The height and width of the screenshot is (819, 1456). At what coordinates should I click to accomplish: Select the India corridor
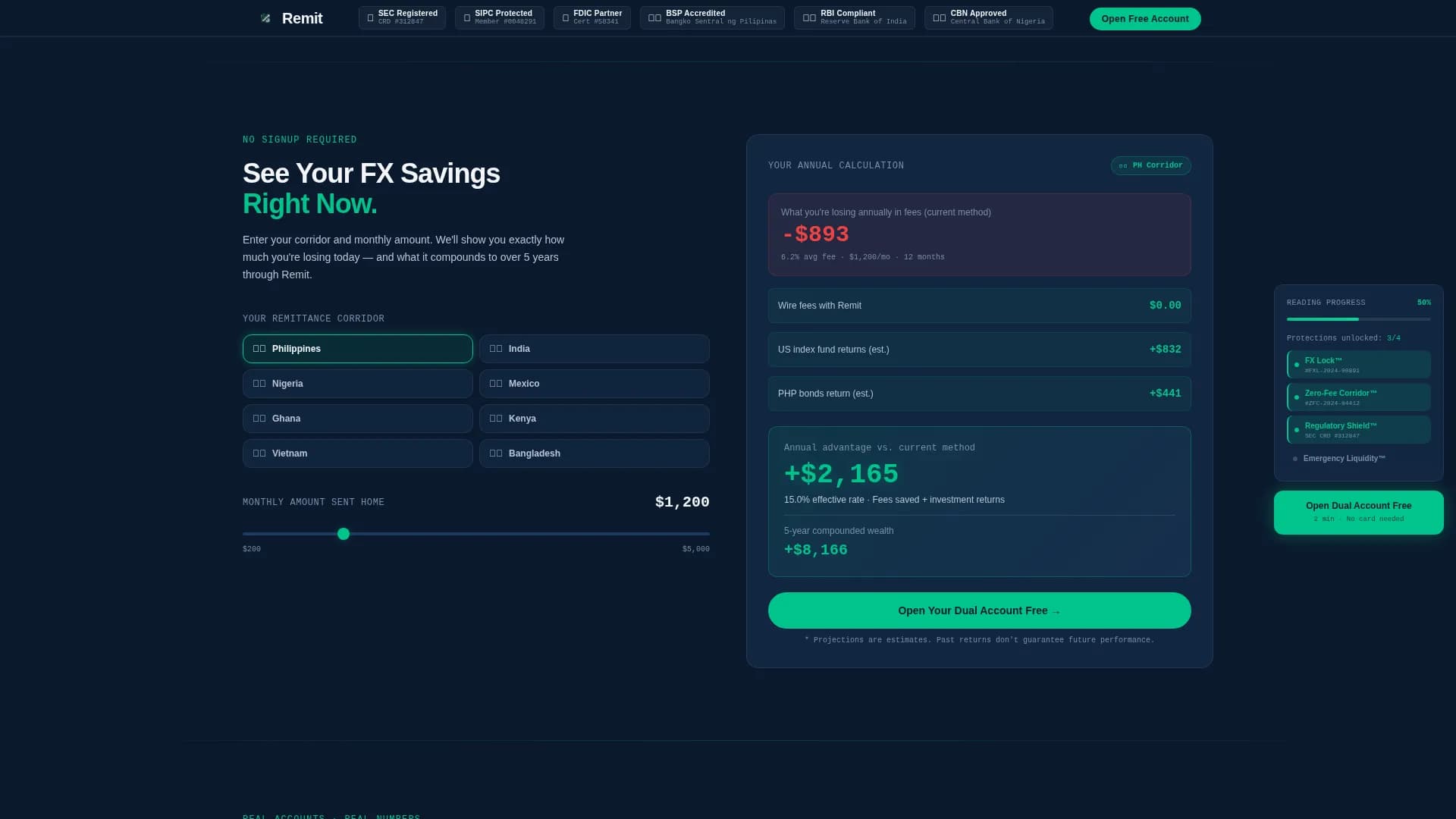pos(594,349)
